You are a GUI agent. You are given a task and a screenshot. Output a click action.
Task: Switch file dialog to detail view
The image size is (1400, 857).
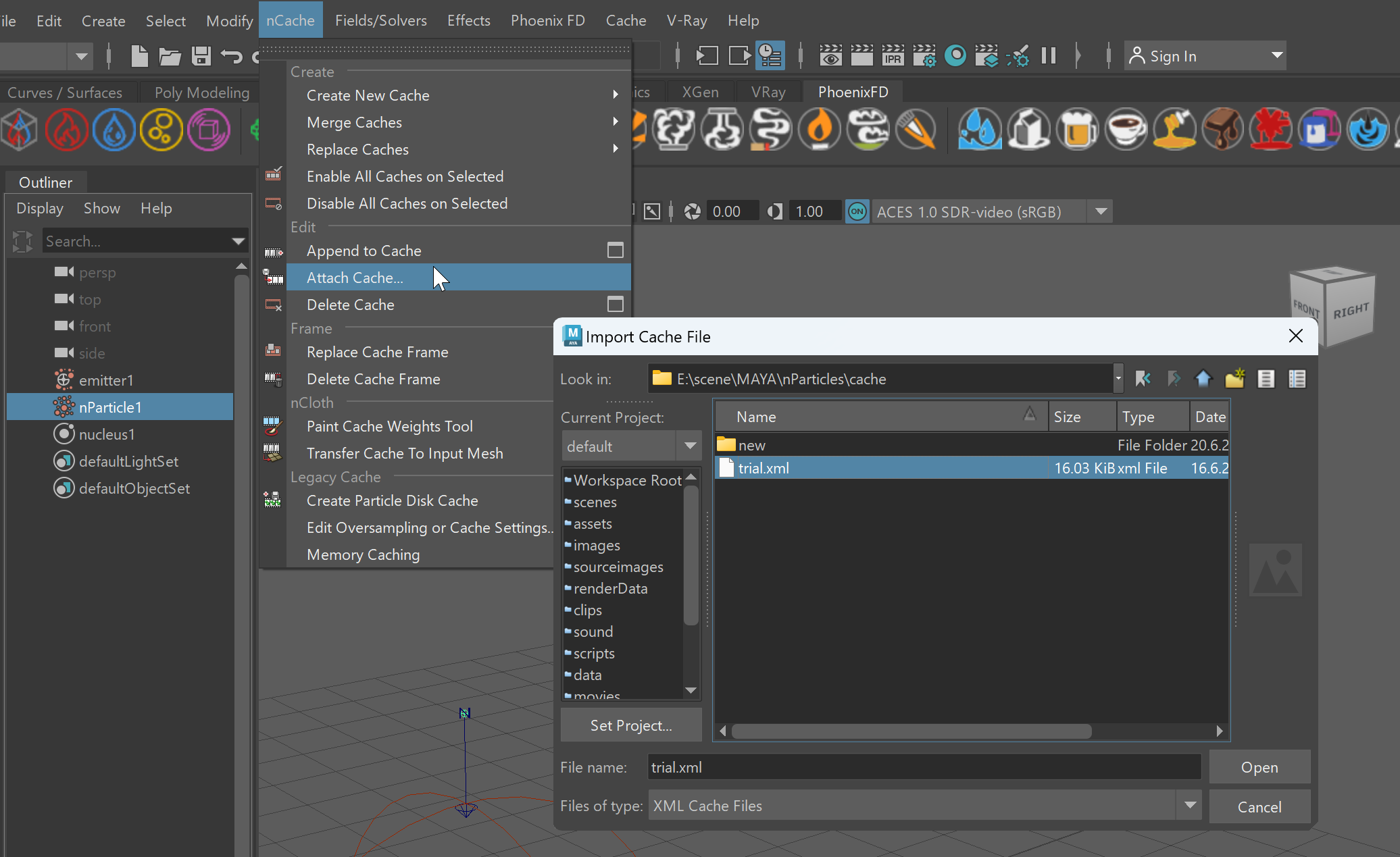1297,379
